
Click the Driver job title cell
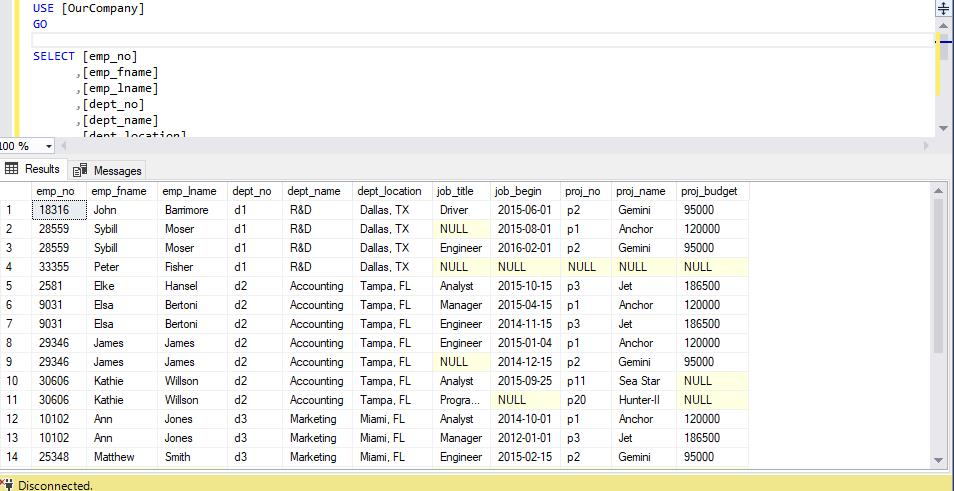(x=461, y=210)
